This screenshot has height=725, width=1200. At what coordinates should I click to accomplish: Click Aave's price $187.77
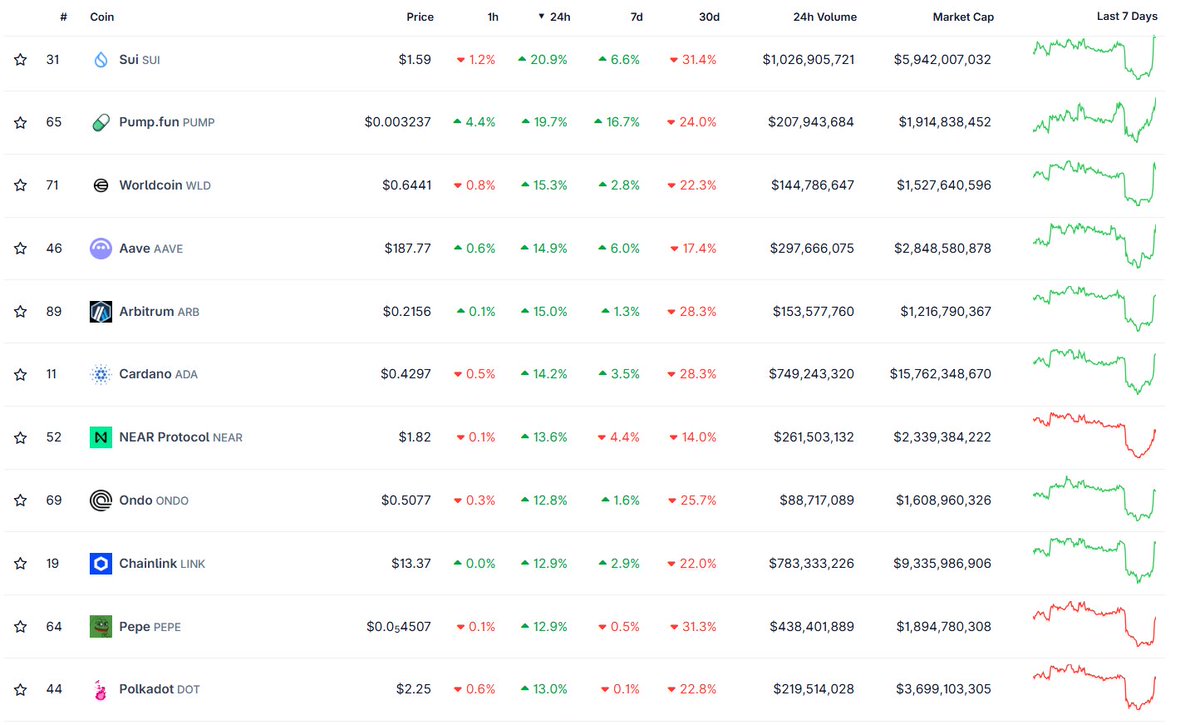[408, 248]
